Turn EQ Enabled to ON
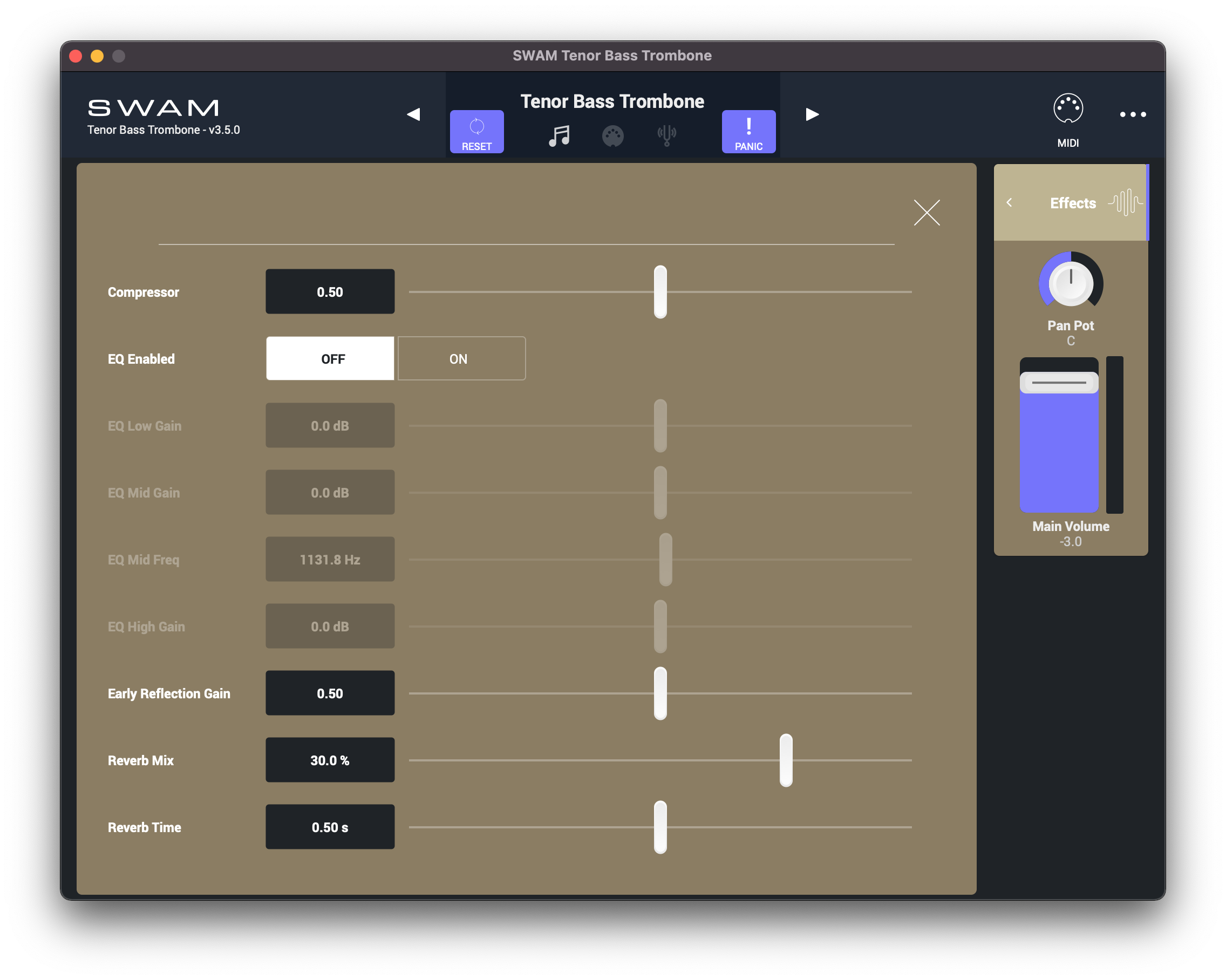 pos(461,359)
